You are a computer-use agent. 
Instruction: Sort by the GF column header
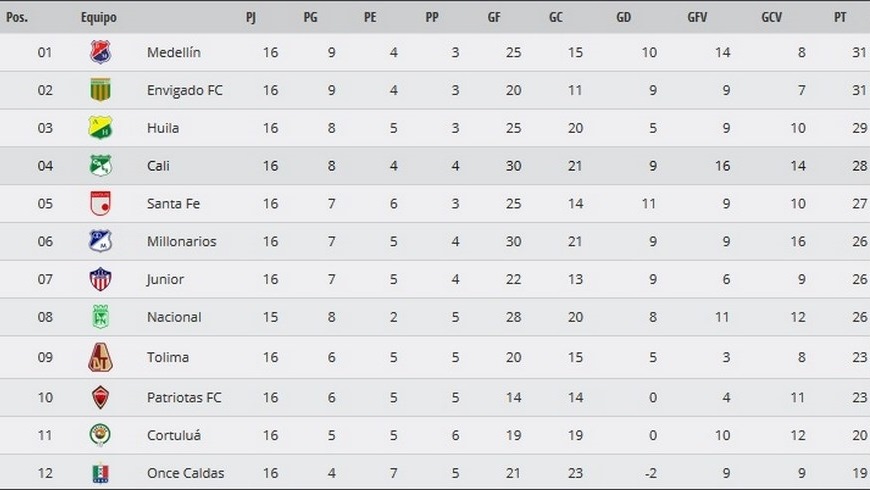tap(494, 18)
